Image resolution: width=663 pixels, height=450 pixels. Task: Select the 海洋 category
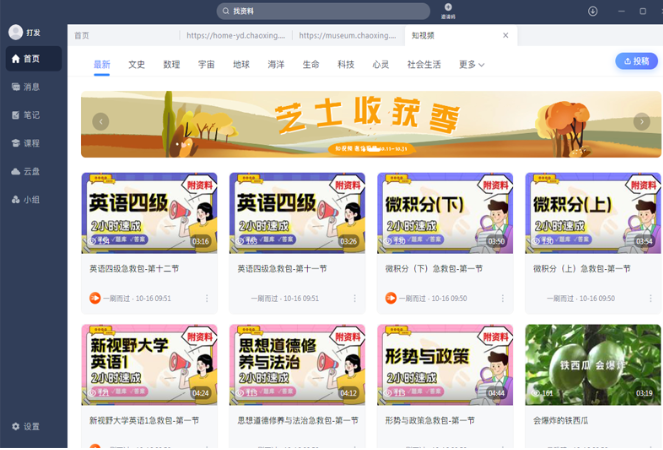click(x=276, y=65)
